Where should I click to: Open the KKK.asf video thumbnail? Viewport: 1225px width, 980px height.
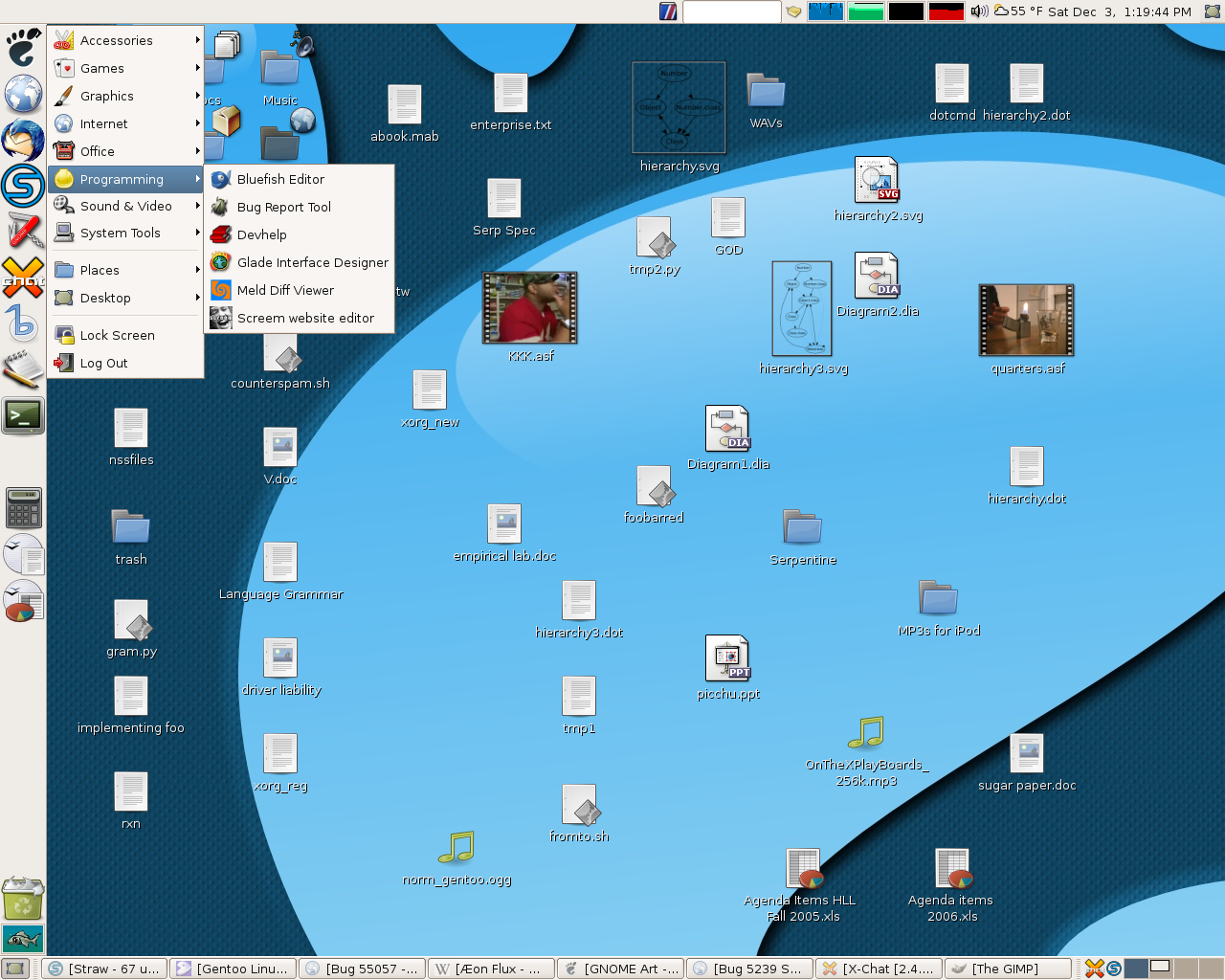[529, 308]
